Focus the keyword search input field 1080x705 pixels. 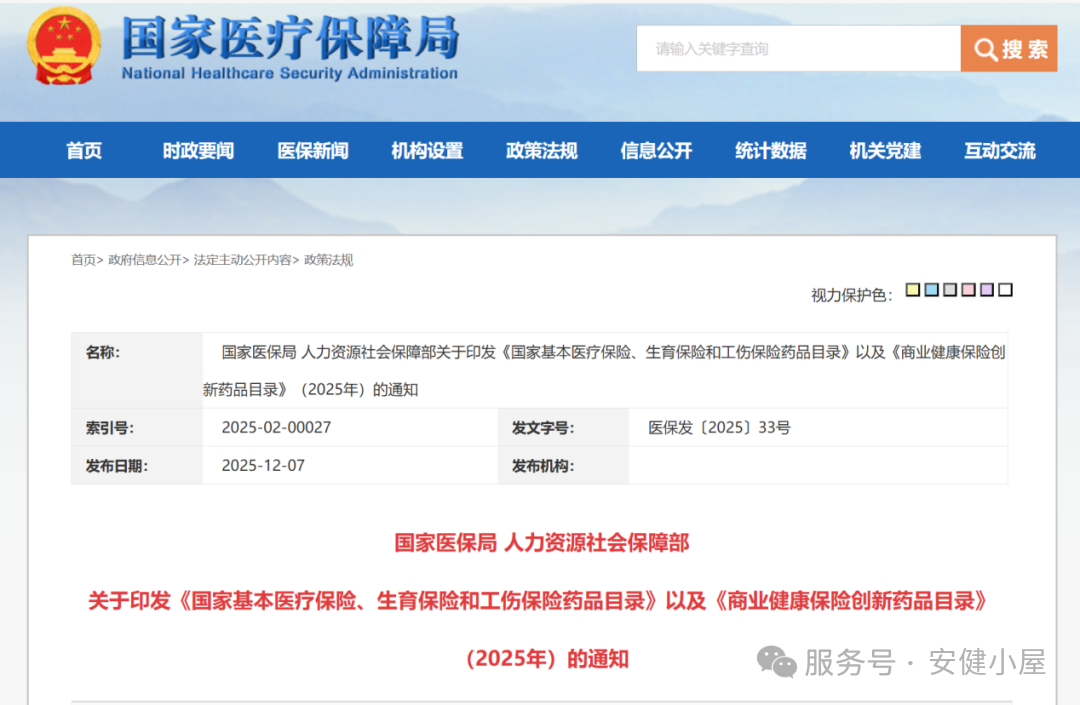[x=797, y=49]
